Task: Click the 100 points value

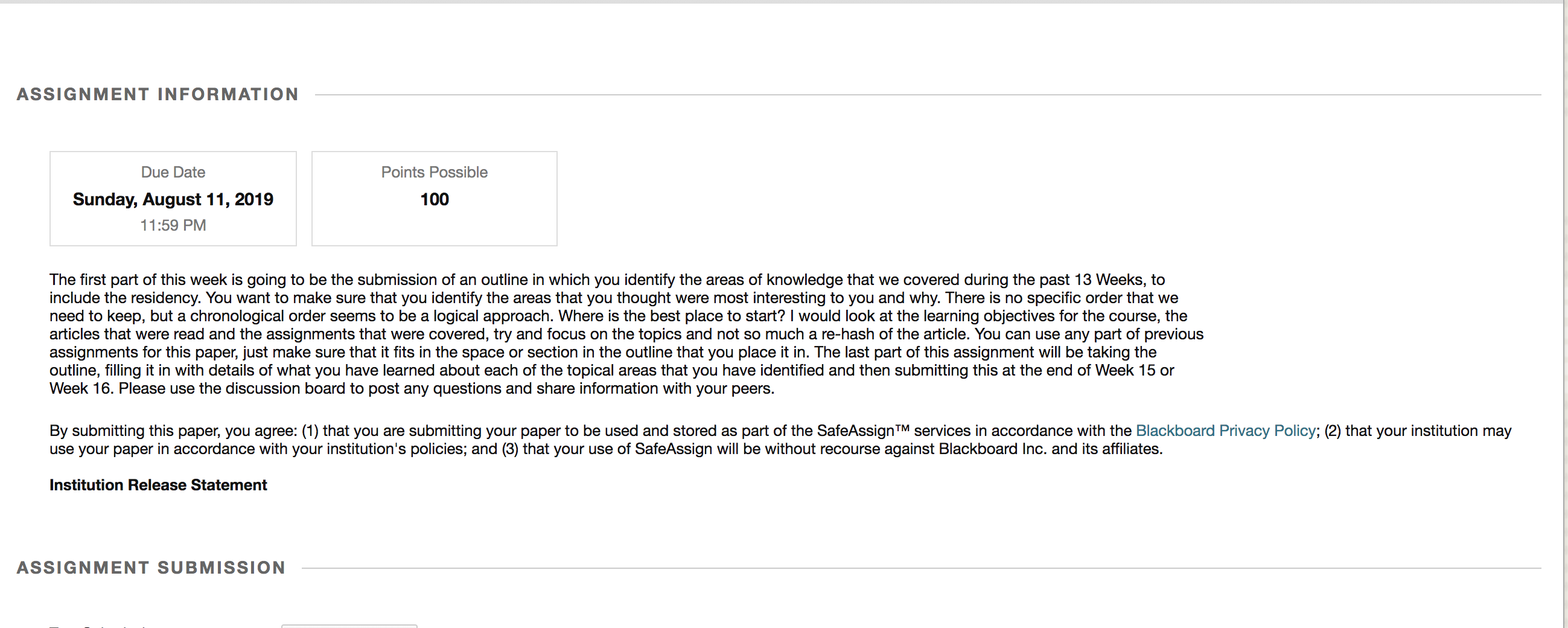Action: point(435,199)
